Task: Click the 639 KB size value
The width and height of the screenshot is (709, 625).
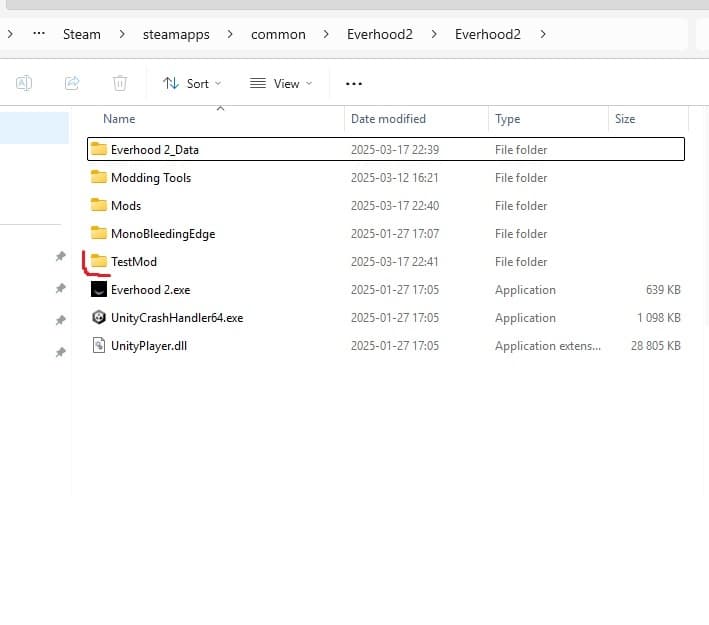Action: coord(663,290)
